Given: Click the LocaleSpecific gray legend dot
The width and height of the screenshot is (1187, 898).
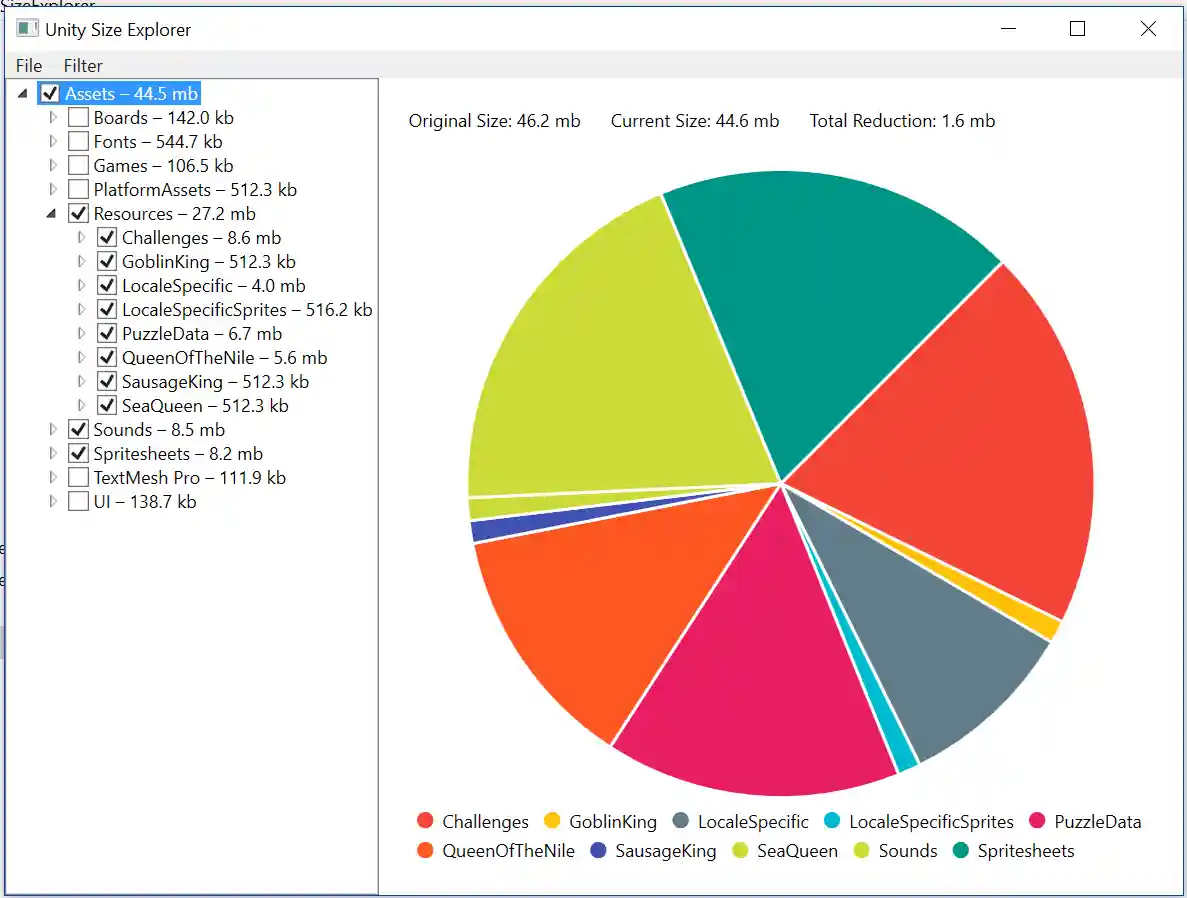Looking at the screenshot, I should [683, 821].
